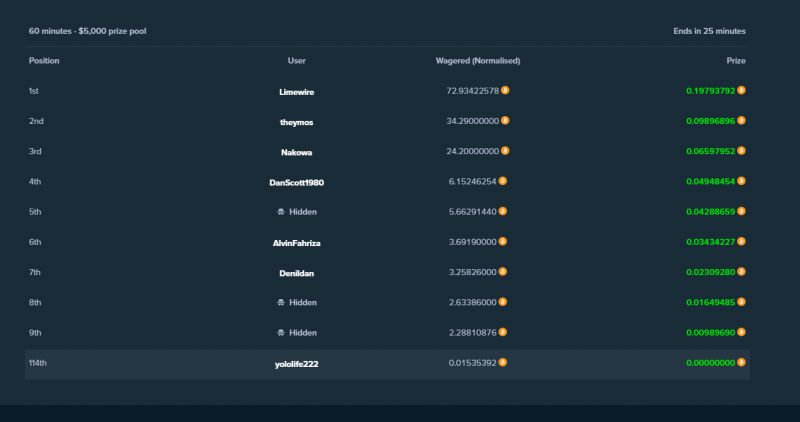The width and height of the screenshot is (800, 422).
Task: Click bitcoin icon next to Limewire's wagered amount
Action: pos(505,90)
